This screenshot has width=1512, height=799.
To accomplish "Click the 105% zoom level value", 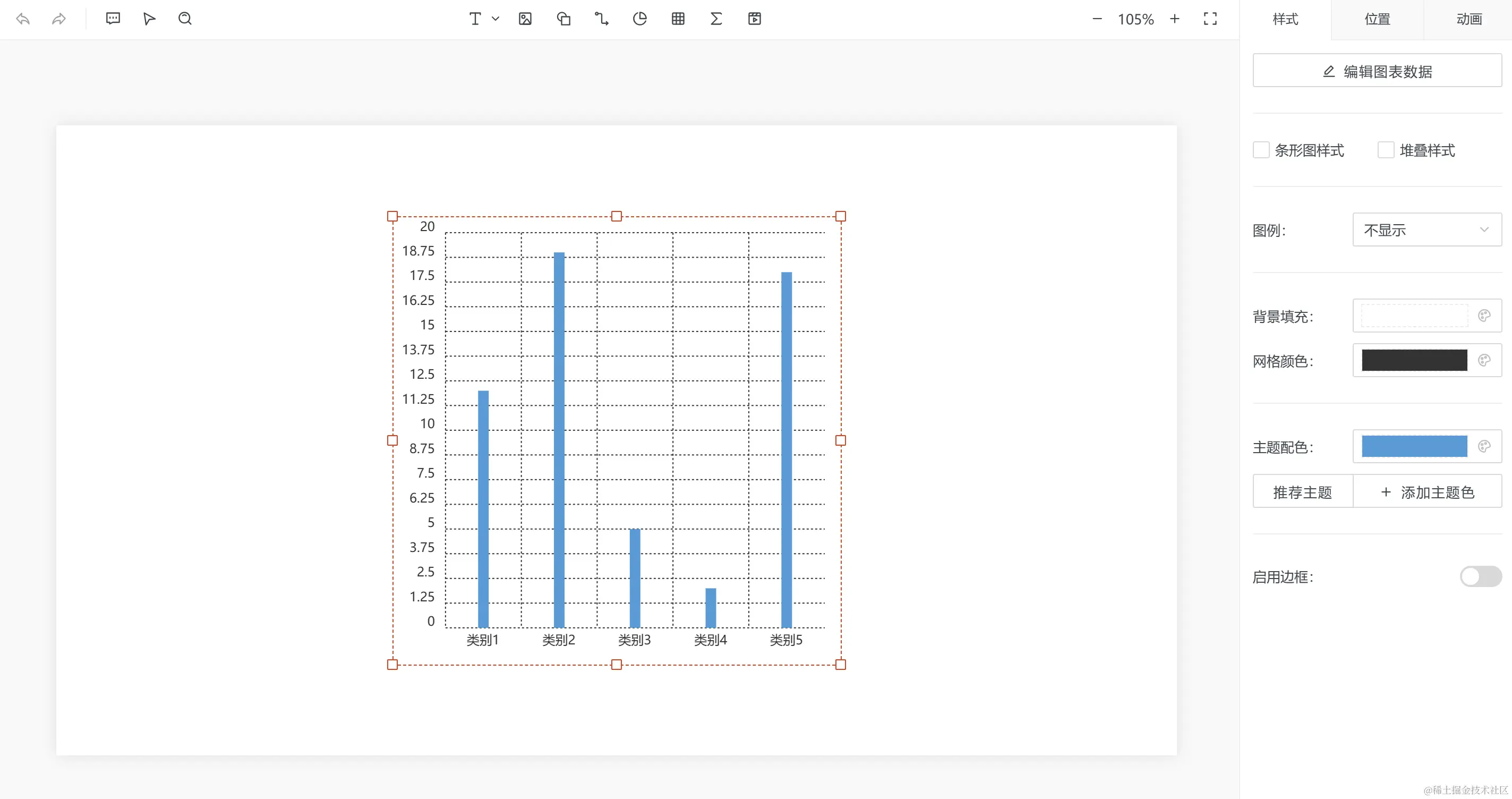I will pos(1136,19).
